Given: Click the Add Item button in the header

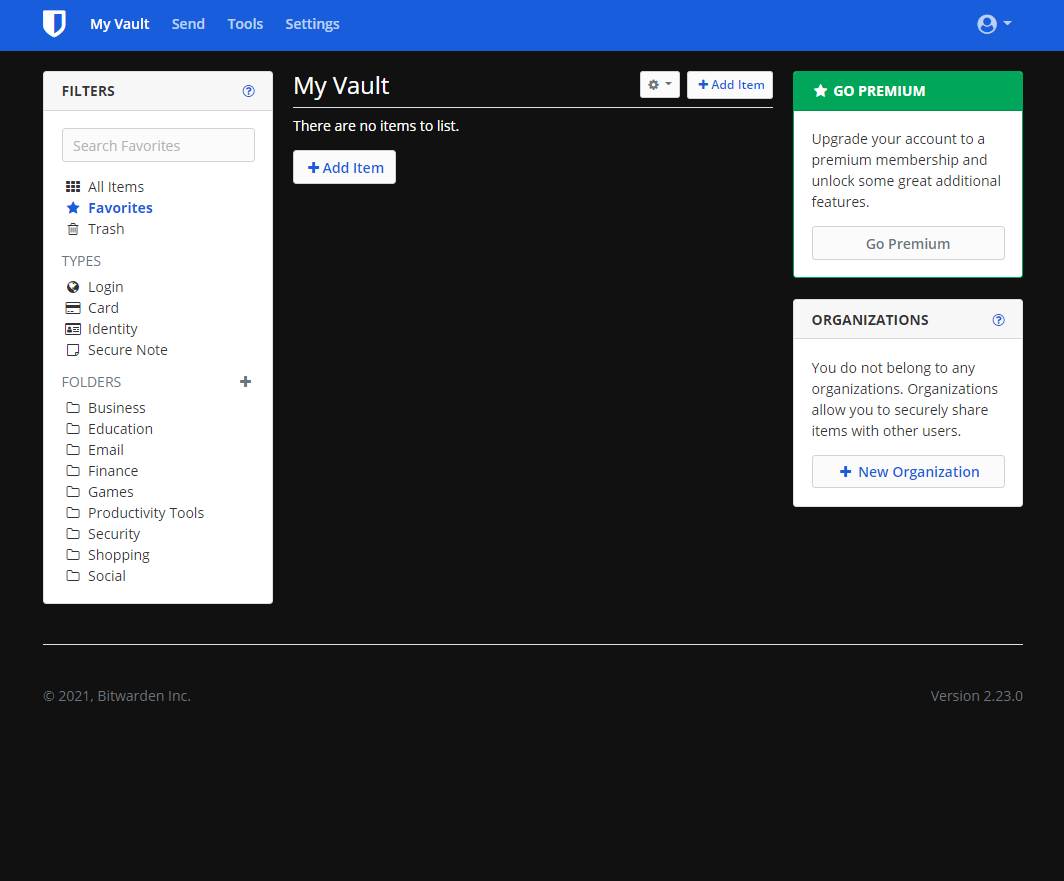Looking at the screenshot, I should pyautogui.click(x=730, y=85).
